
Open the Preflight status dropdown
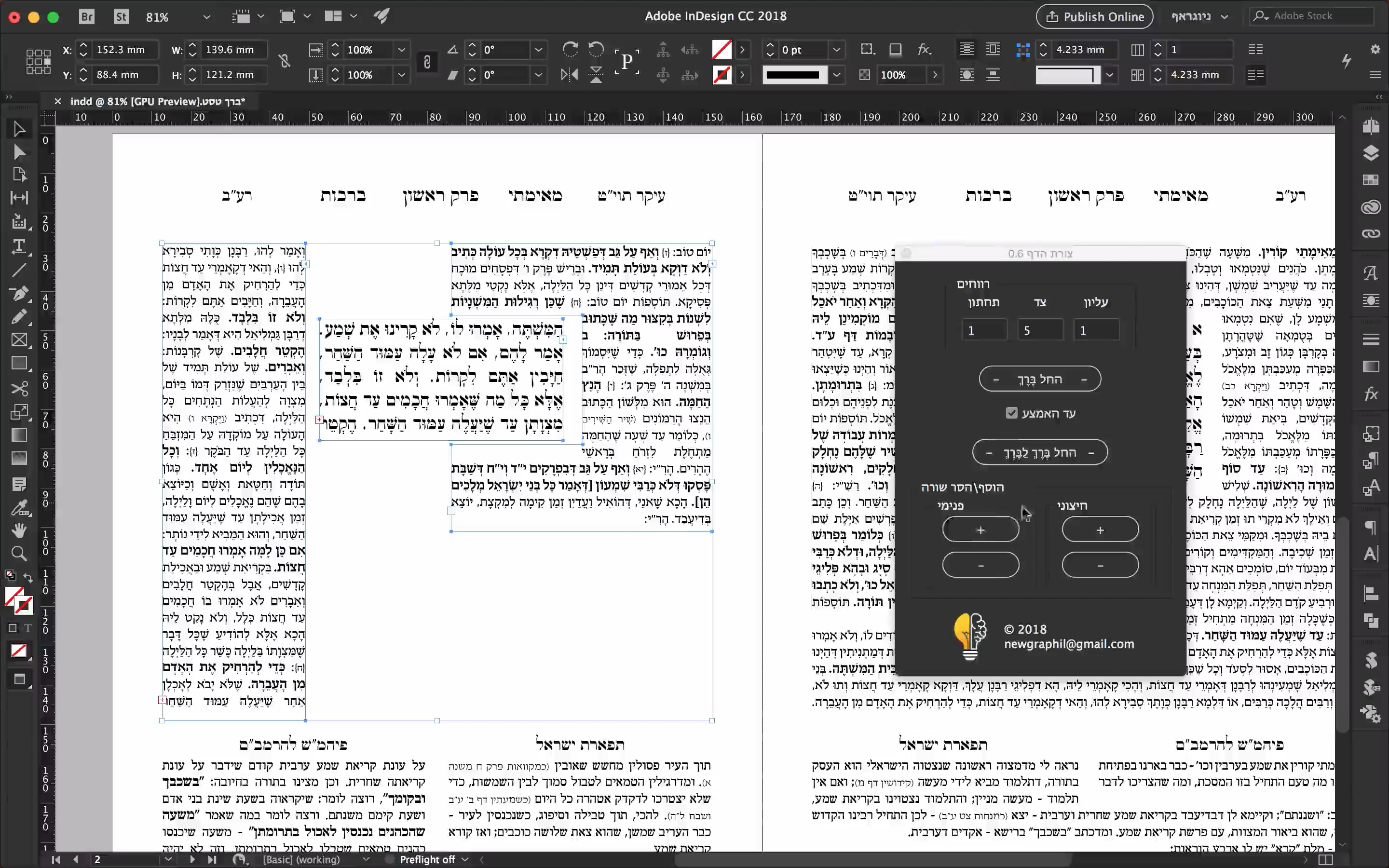pos(465,859)
